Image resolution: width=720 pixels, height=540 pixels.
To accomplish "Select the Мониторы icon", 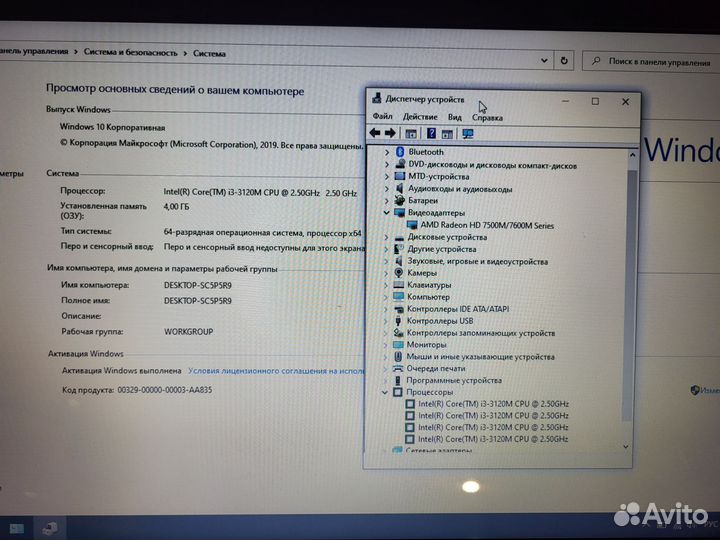I will [398, 344].
